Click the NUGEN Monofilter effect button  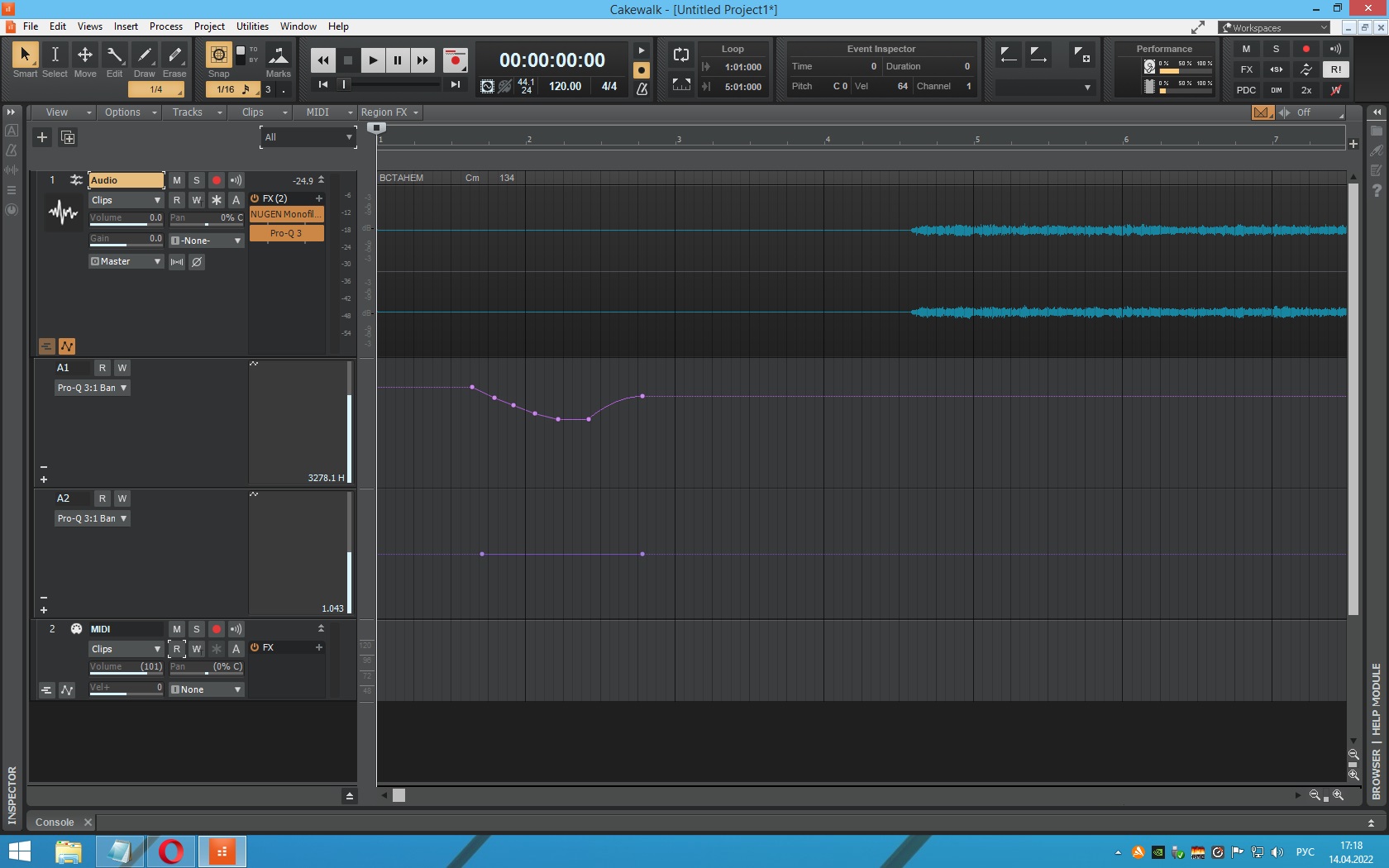(286, 214)
